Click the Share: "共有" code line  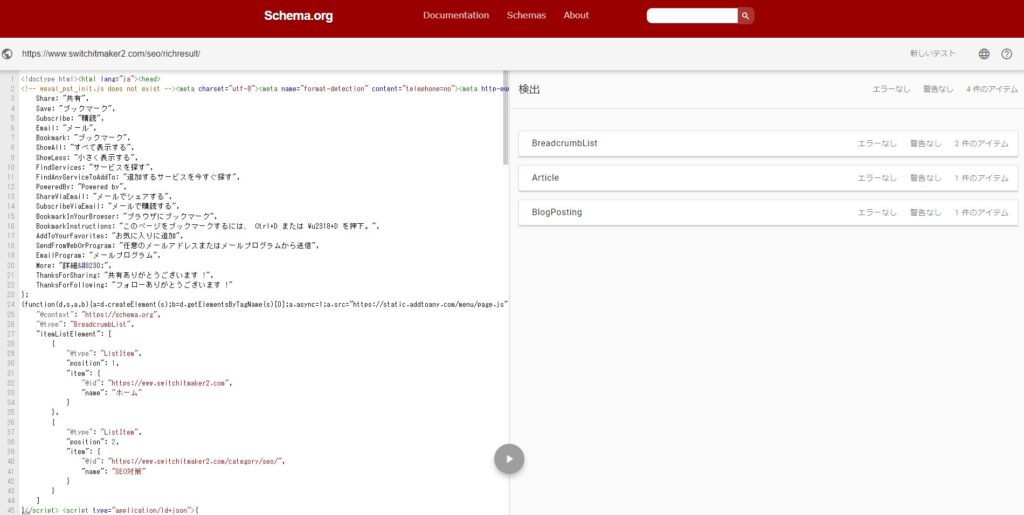pos(63,99)
